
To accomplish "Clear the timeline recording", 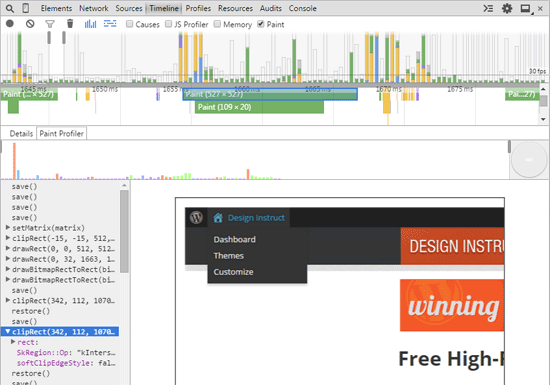I will tap(30, 23).
